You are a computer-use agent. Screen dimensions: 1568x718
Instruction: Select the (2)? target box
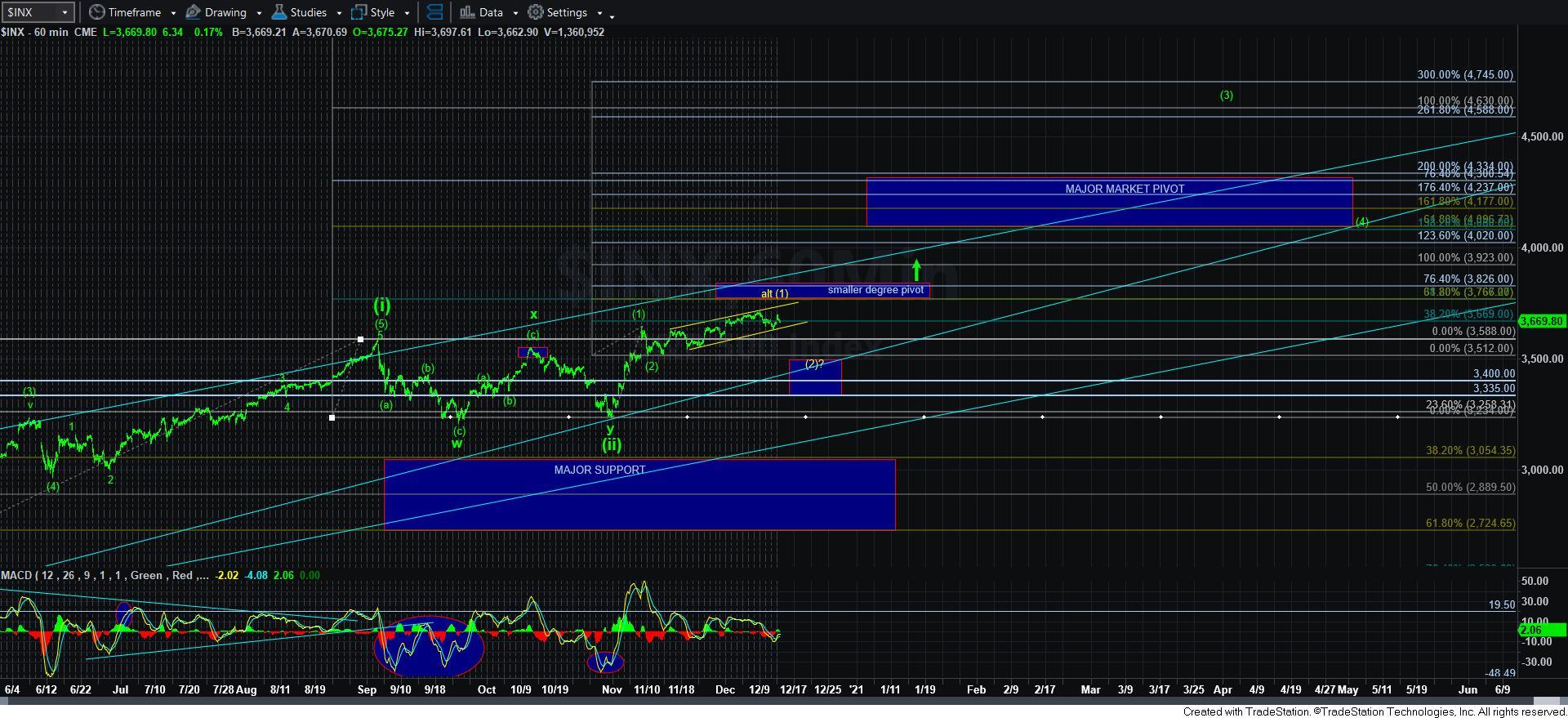coord(815,377)
